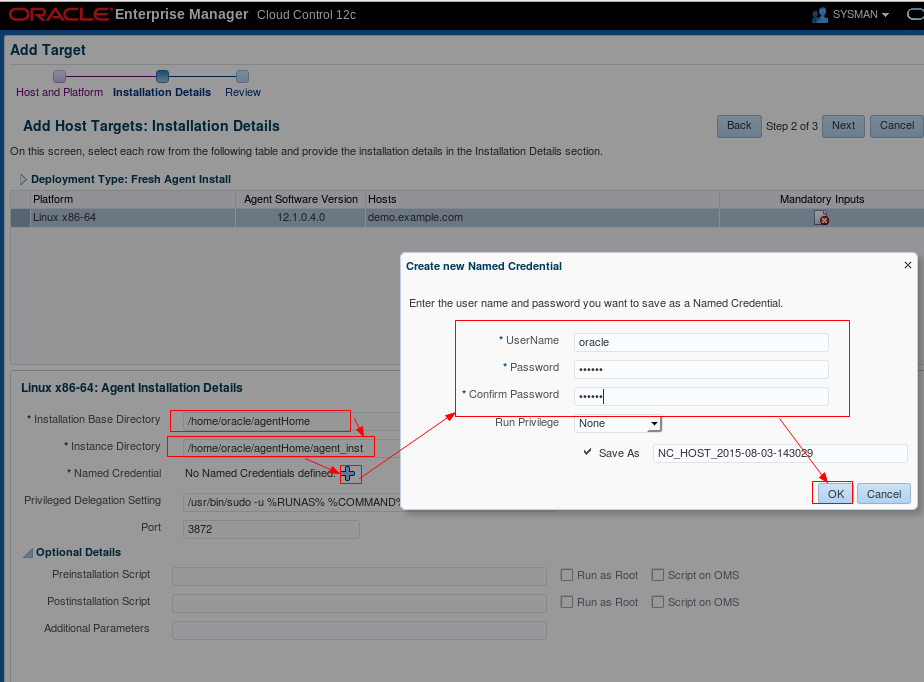The image size is (924, 682).
Task: Click the add Named Credential plus icon
Action: [348, 473]
